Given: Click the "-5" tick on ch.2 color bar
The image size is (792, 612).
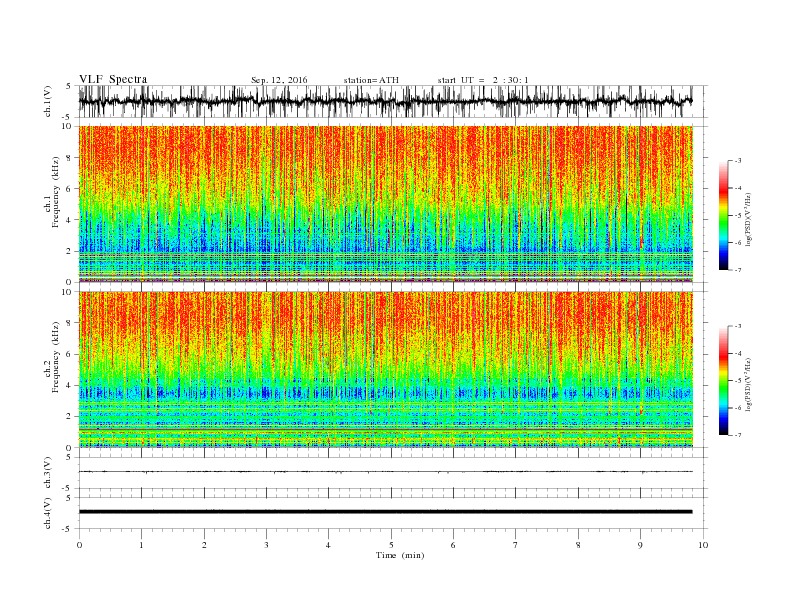Looking at the screenshot, I should 738,380.
